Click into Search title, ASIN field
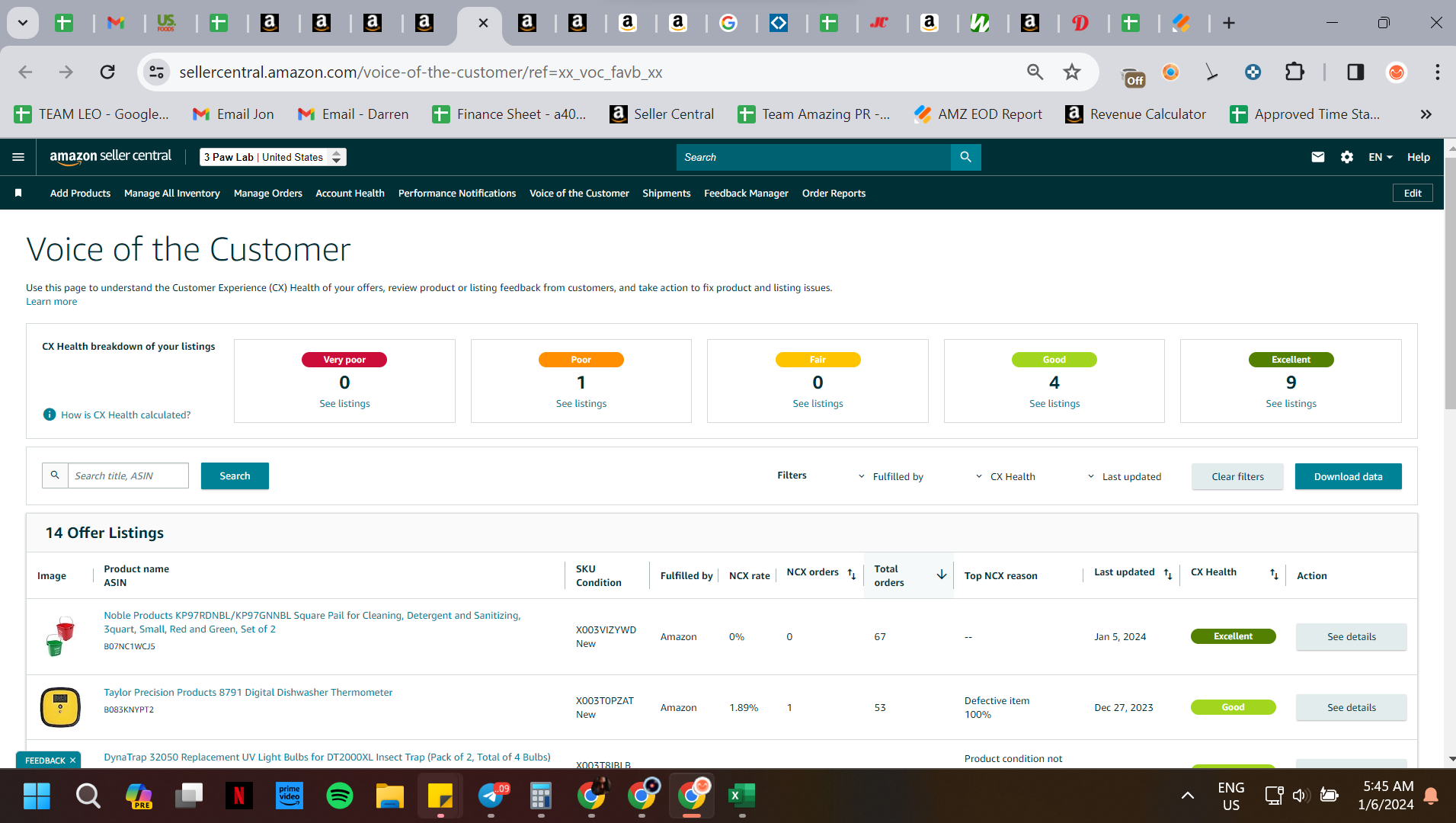The image size is (1456, 823). [x=128, y=476]
